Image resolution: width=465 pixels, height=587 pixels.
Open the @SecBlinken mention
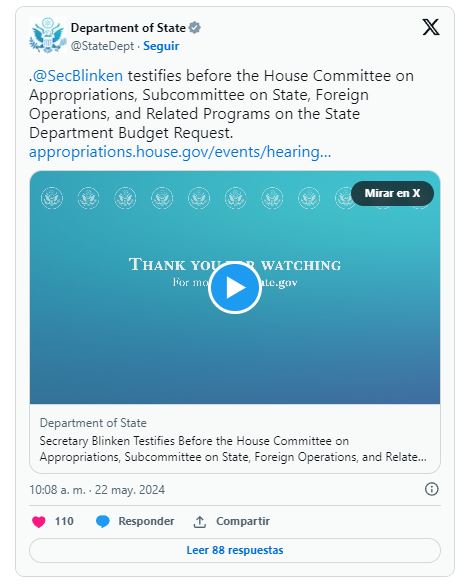(x=78, y=76)
